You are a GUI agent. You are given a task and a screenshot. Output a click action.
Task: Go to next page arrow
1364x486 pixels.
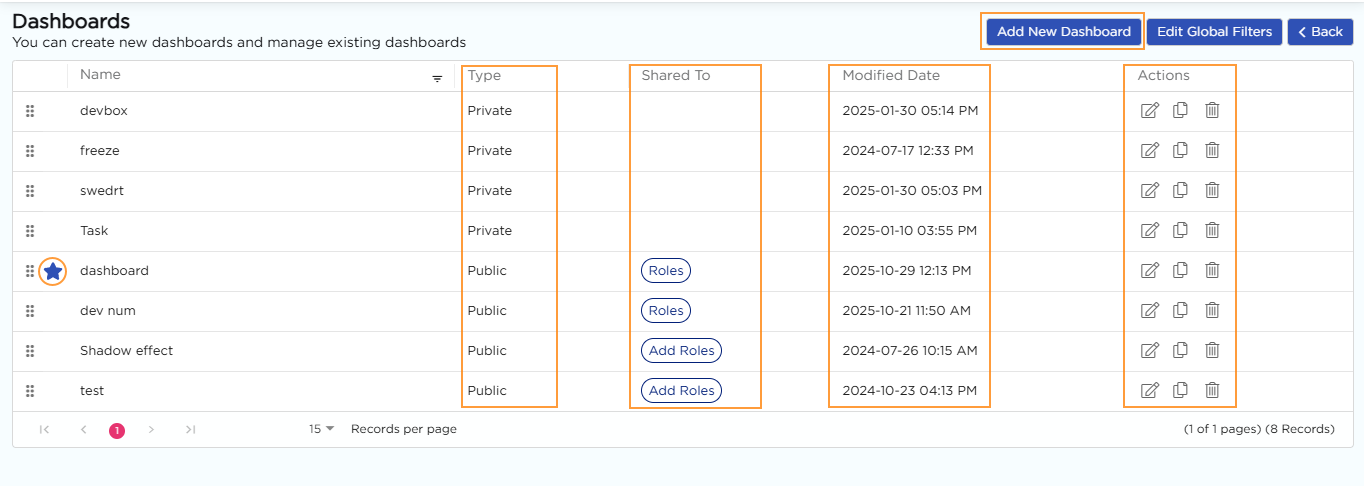pyautogui.click(x=151, y=429)
